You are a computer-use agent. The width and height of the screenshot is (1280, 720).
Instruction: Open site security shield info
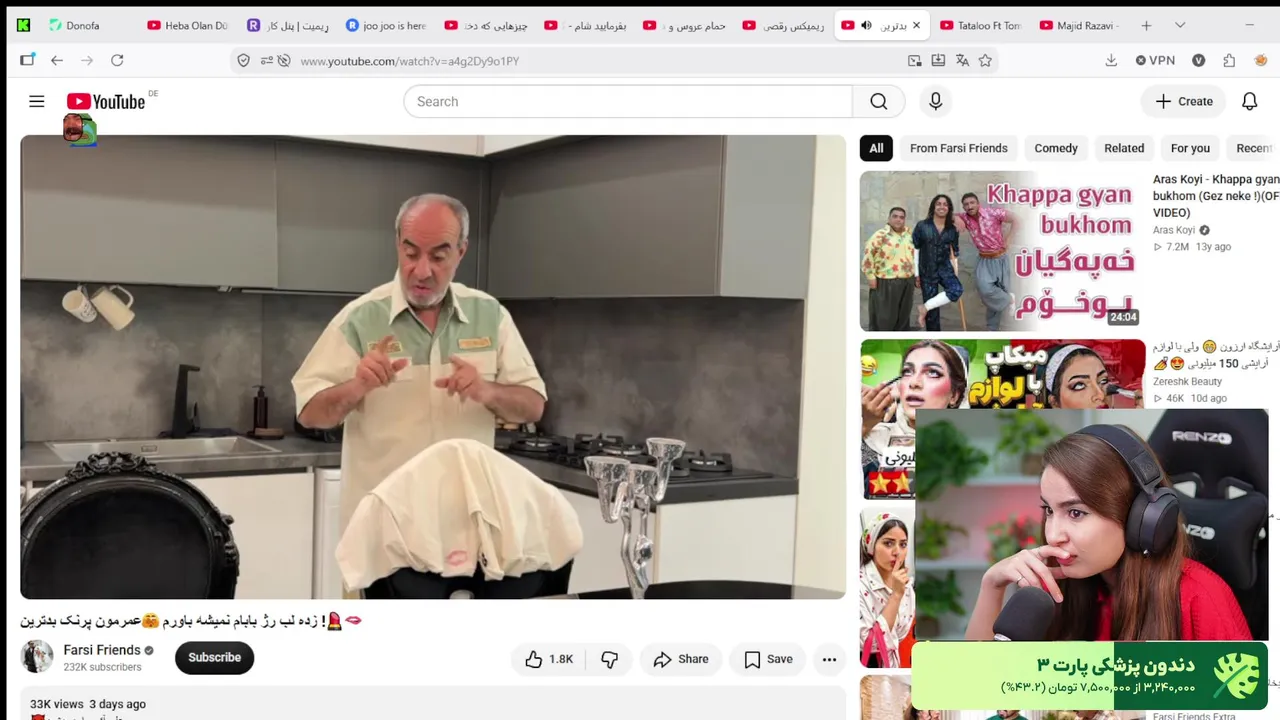tap(243, 61)
